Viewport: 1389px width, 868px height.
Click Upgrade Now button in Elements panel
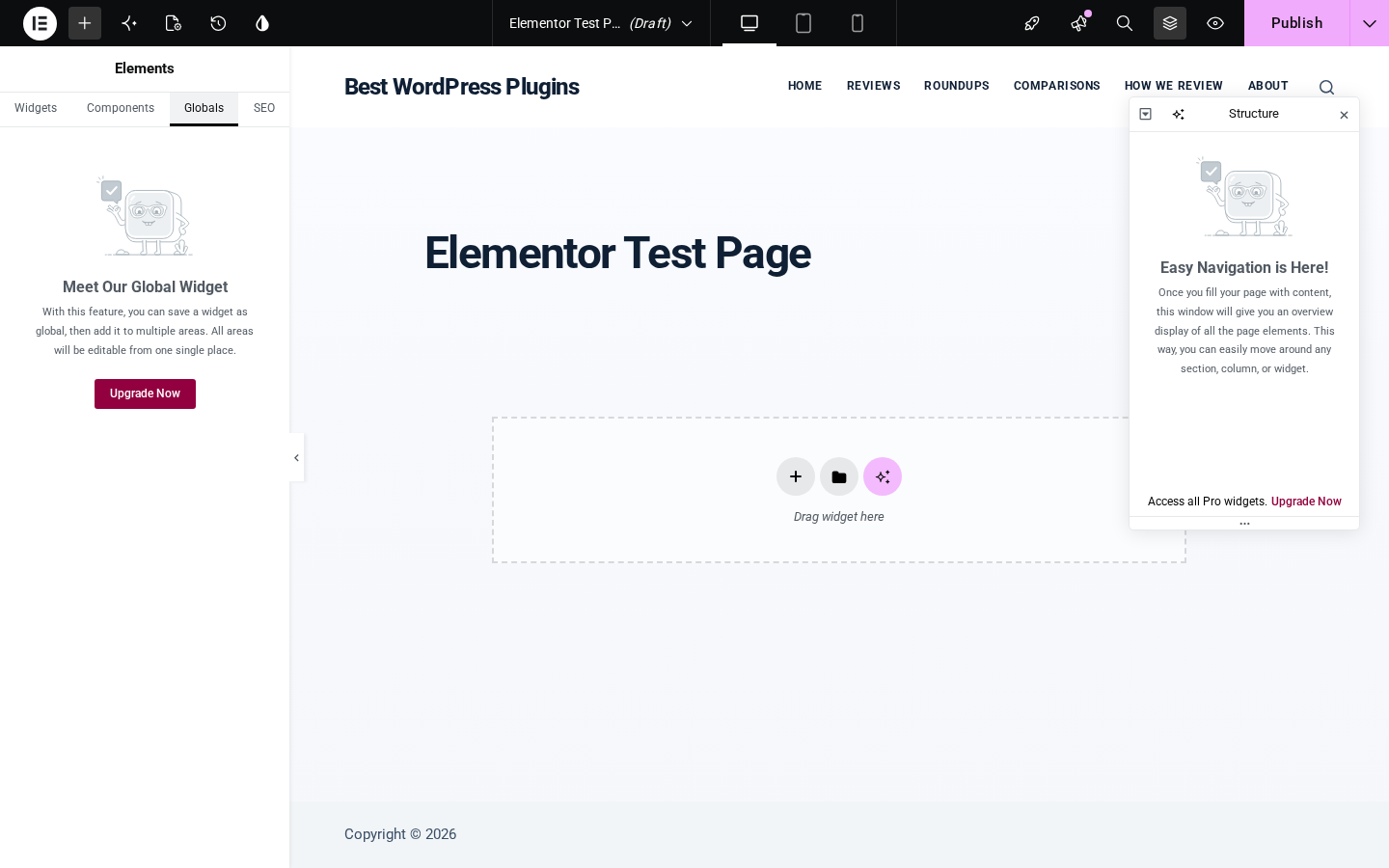[145, 393]
